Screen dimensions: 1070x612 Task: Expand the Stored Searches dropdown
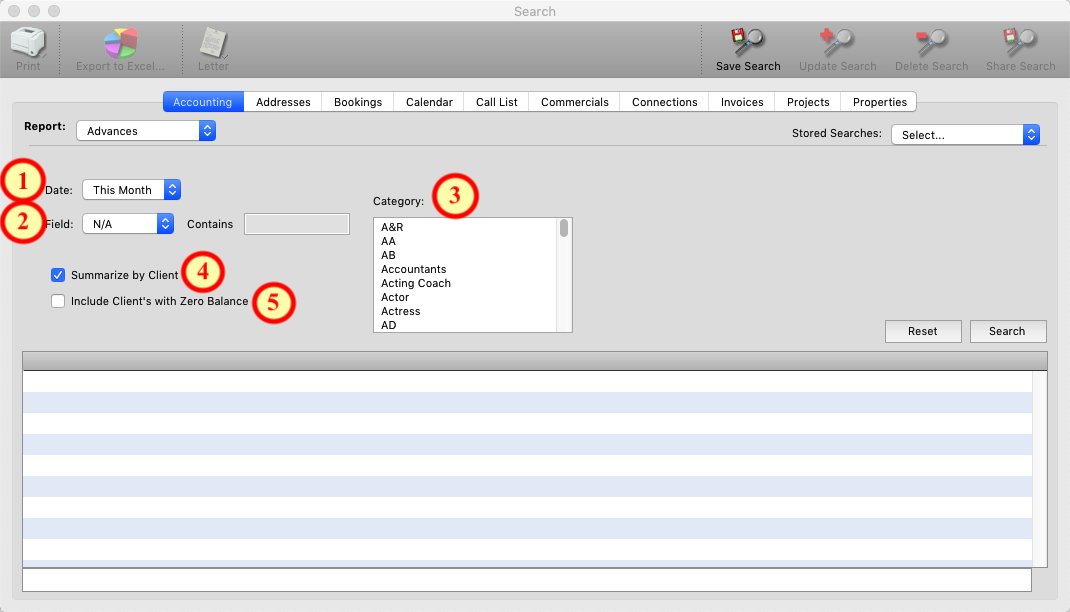[x=965, y=135]
